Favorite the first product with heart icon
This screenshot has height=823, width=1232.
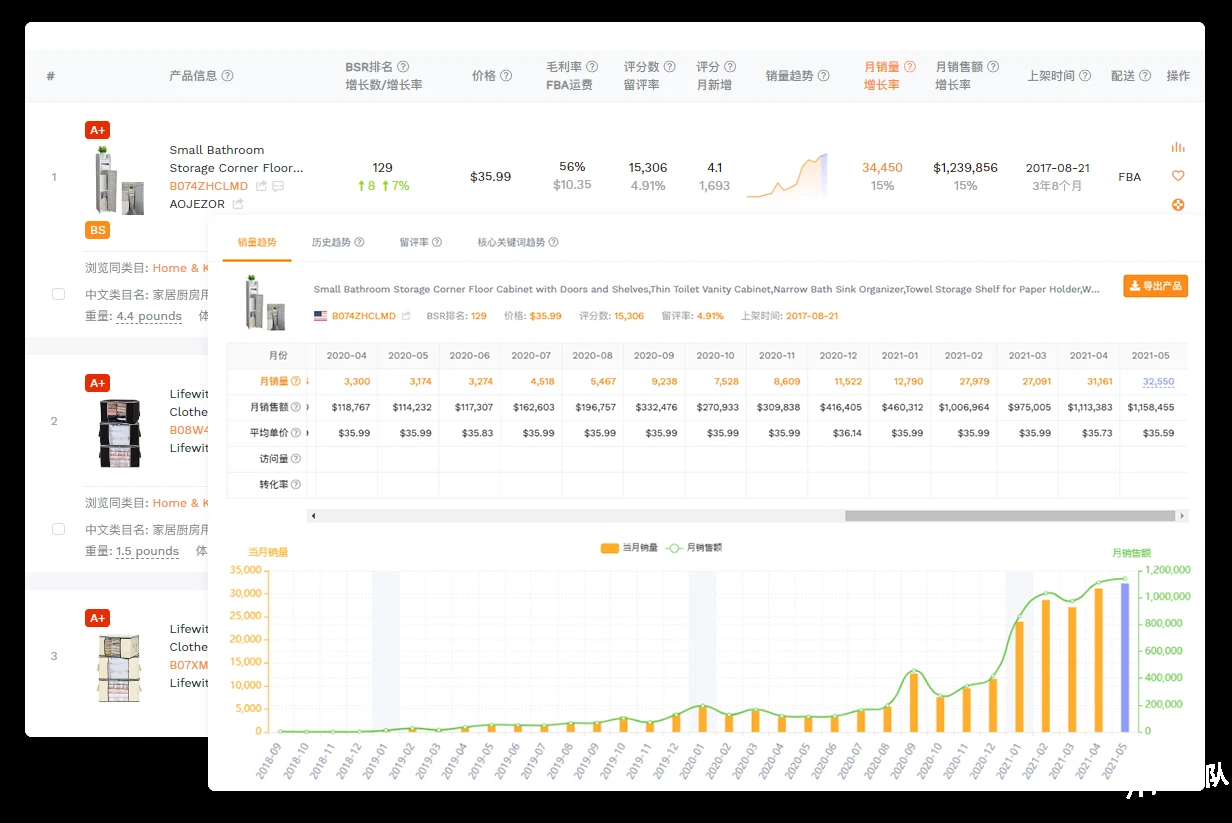pos(1178,176)
